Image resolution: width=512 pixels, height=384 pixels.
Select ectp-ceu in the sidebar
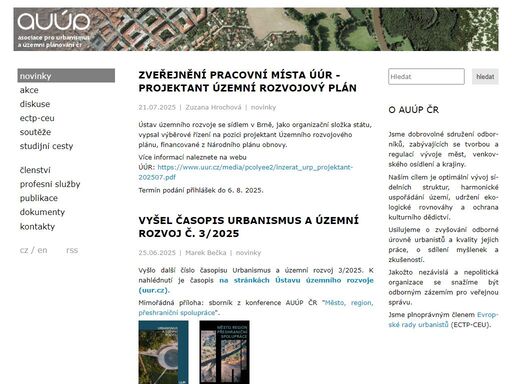pos(37,118)
